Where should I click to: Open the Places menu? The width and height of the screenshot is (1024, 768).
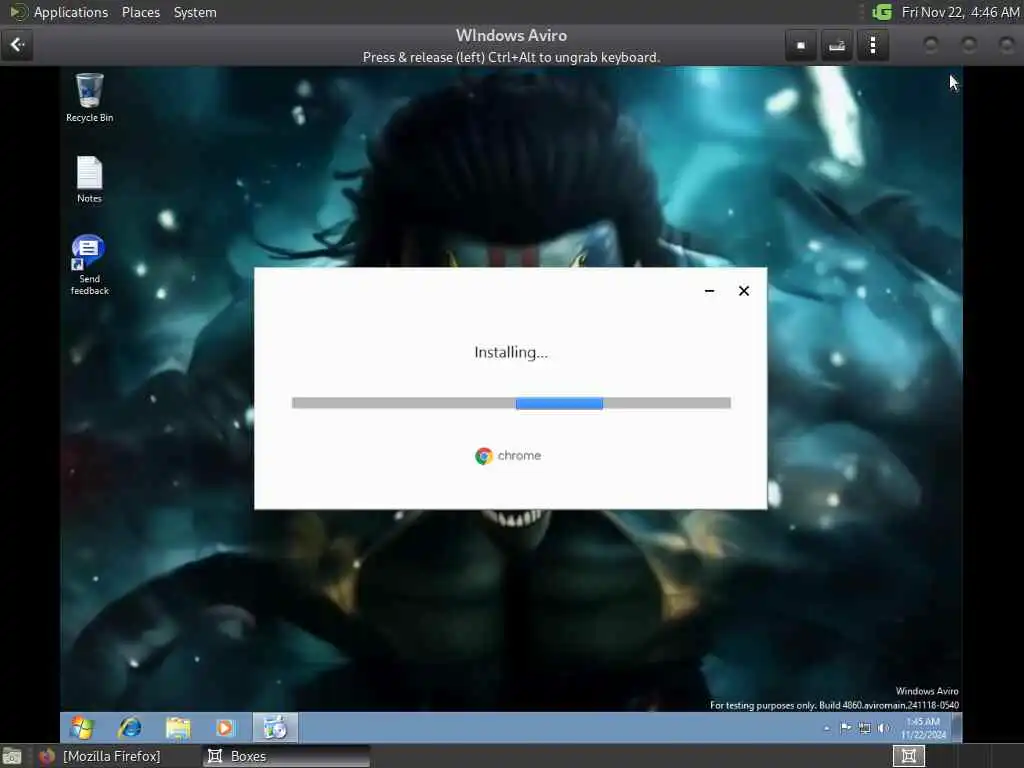(x=140, y=12)
